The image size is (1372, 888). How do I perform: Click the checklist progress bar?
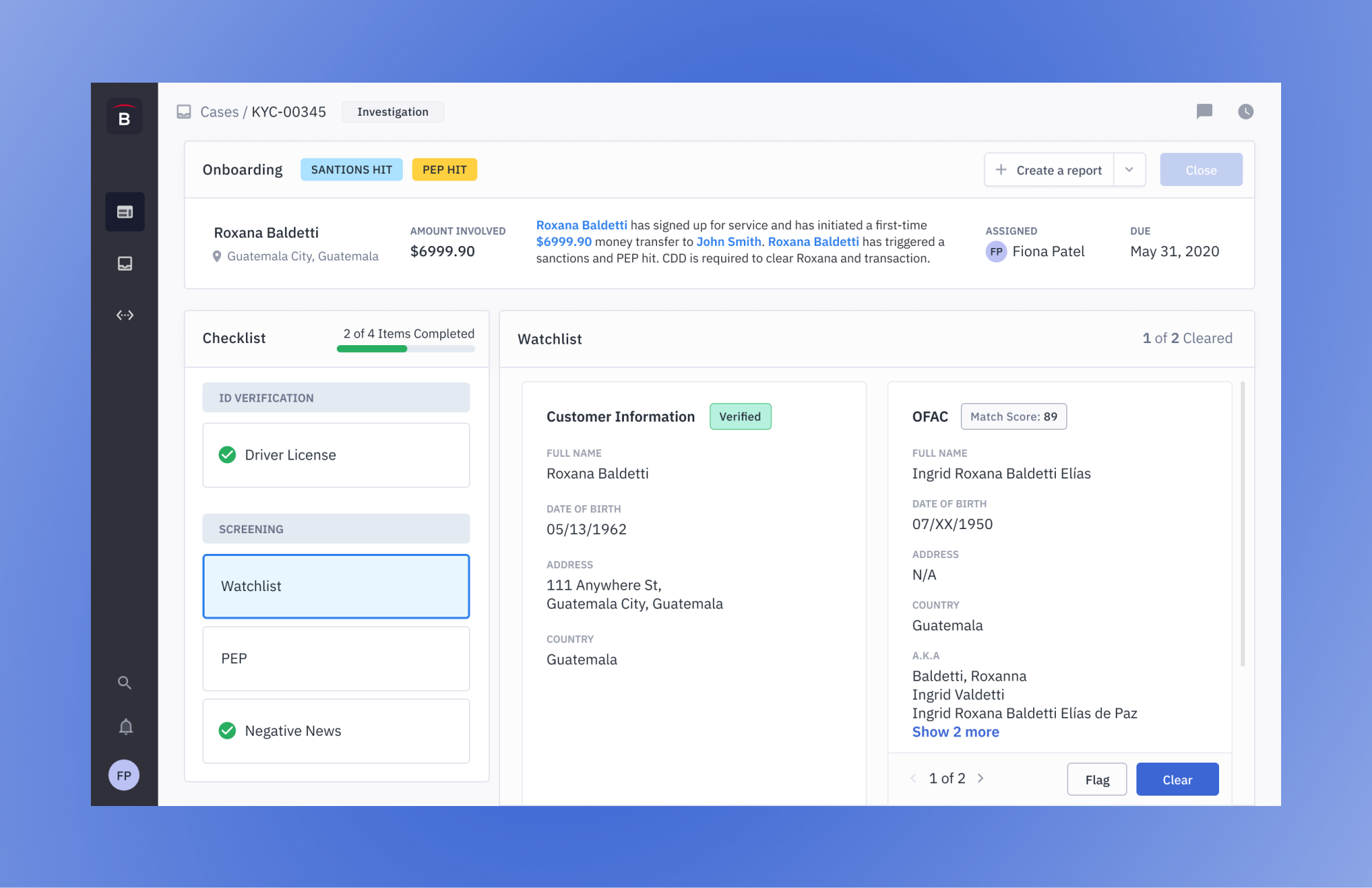406,349
